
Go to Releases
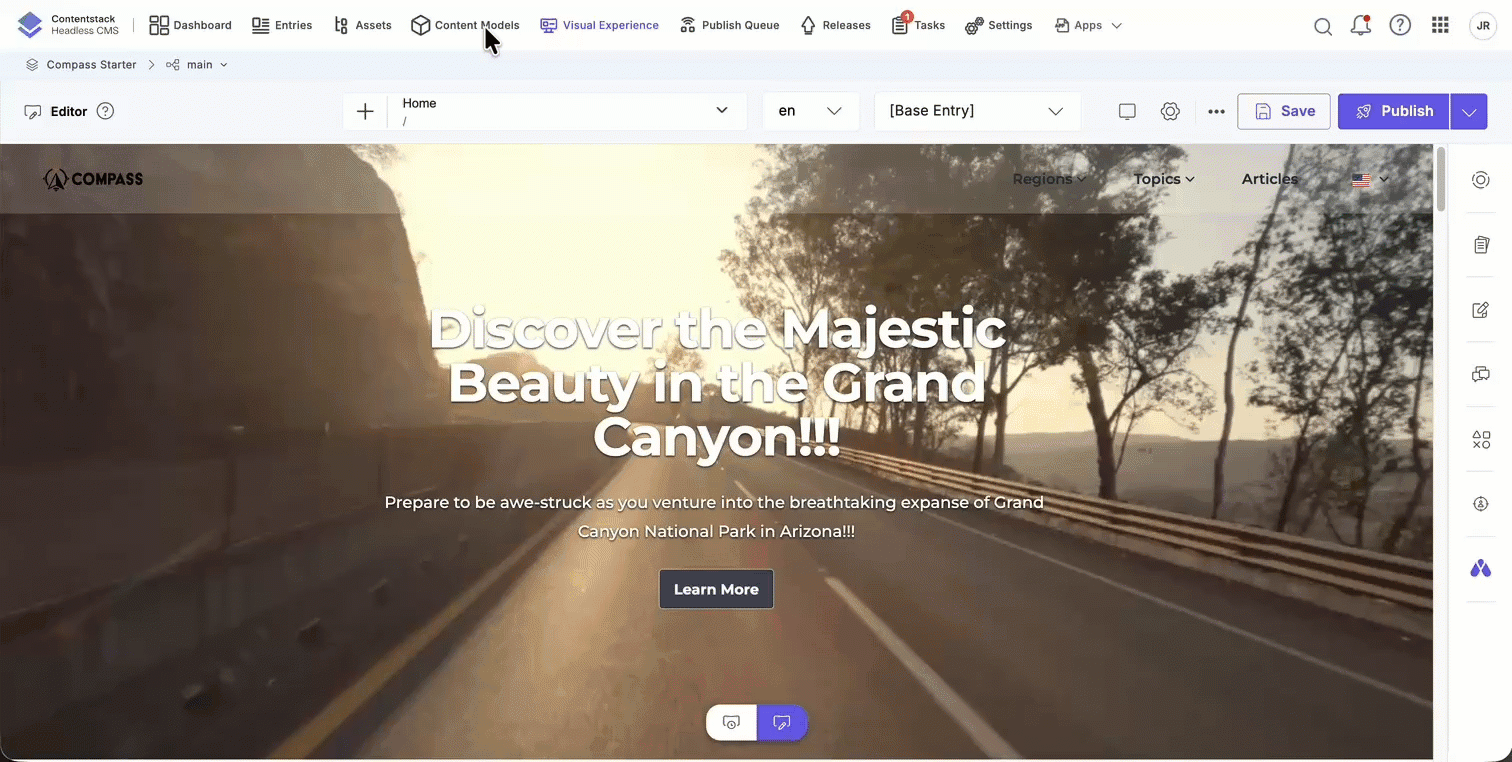click(835, 26)
